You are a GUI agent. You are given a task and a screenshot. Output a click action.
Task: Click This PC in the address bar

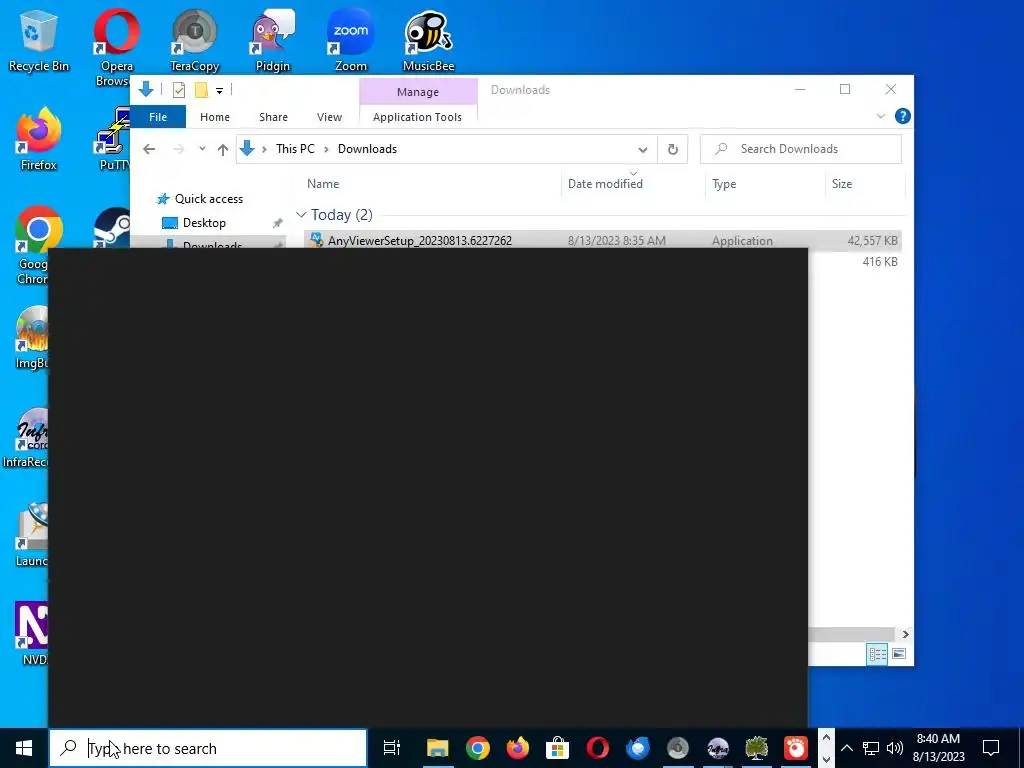(295, 149)
